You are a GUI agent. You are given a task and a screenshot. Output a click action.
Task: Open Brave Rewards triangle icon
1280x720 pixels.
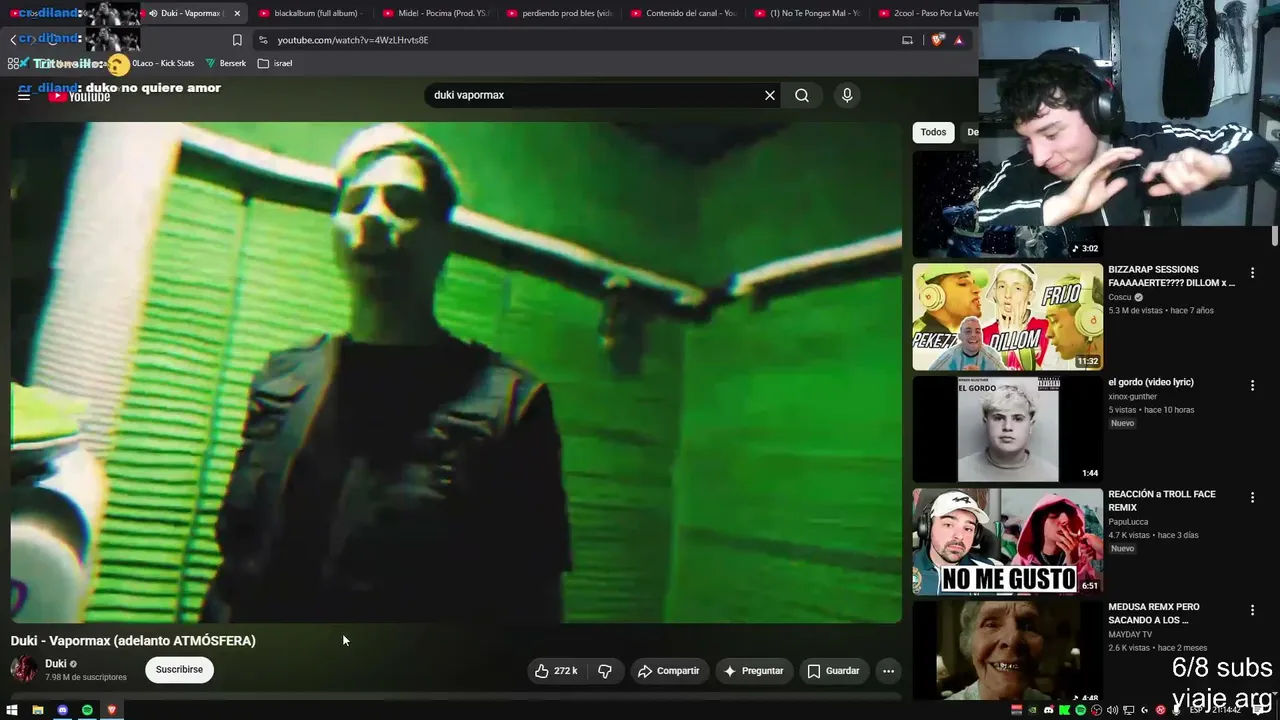[958, 40]
